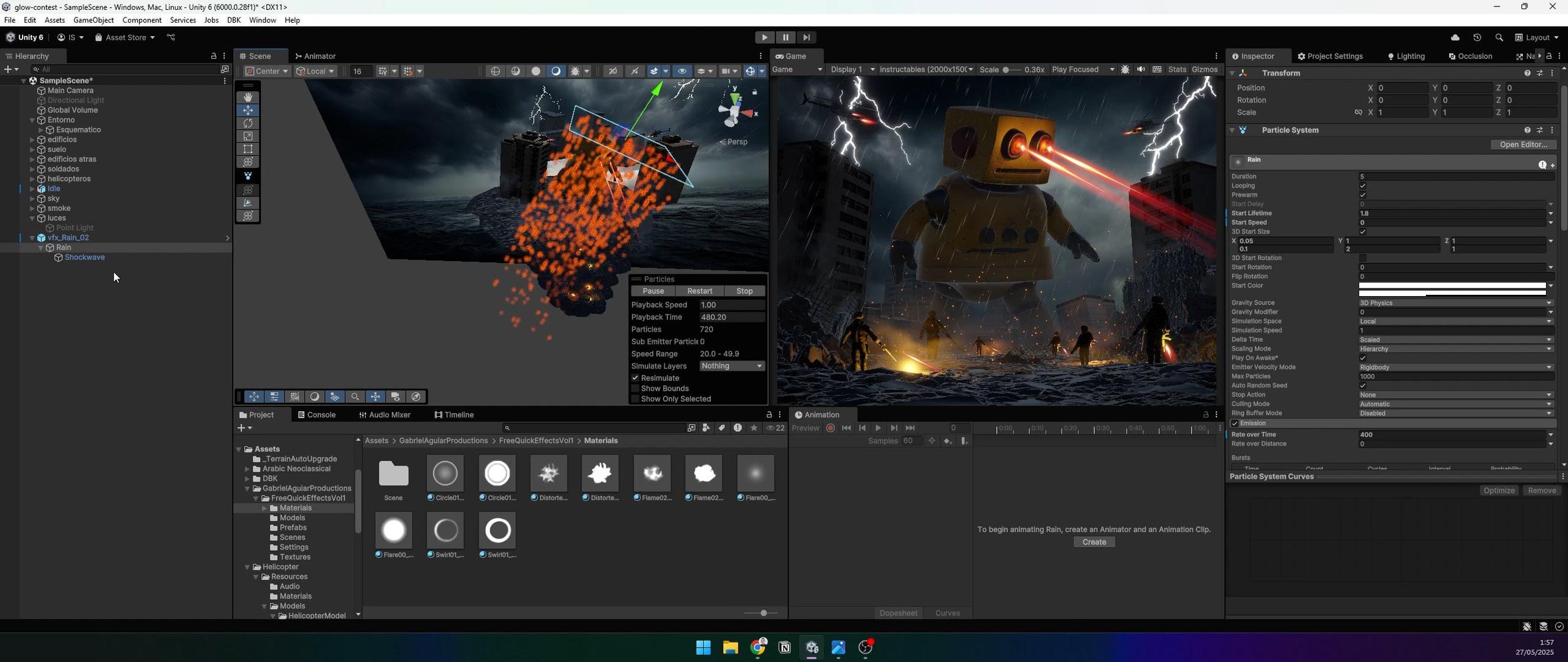Select the Rotate tool
This screenshot has width=1568, height=662.
[x=248, y=123]
